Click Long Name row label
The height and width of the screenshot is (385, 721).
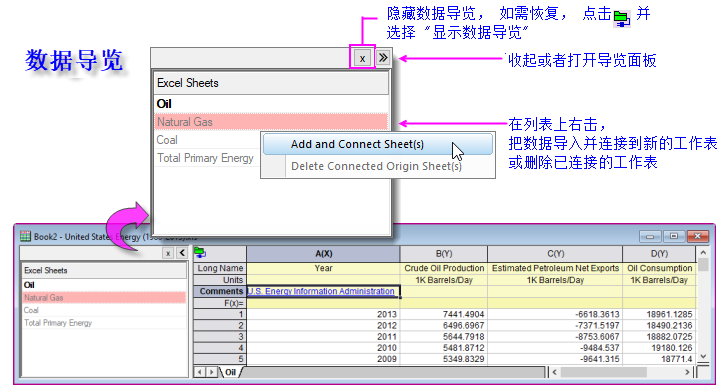pos(220,268)
